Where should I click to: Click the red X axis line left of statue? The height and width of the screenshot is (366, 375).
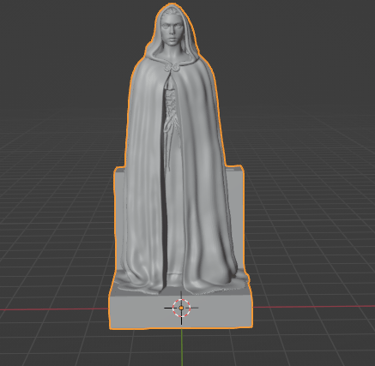point(53,309)
